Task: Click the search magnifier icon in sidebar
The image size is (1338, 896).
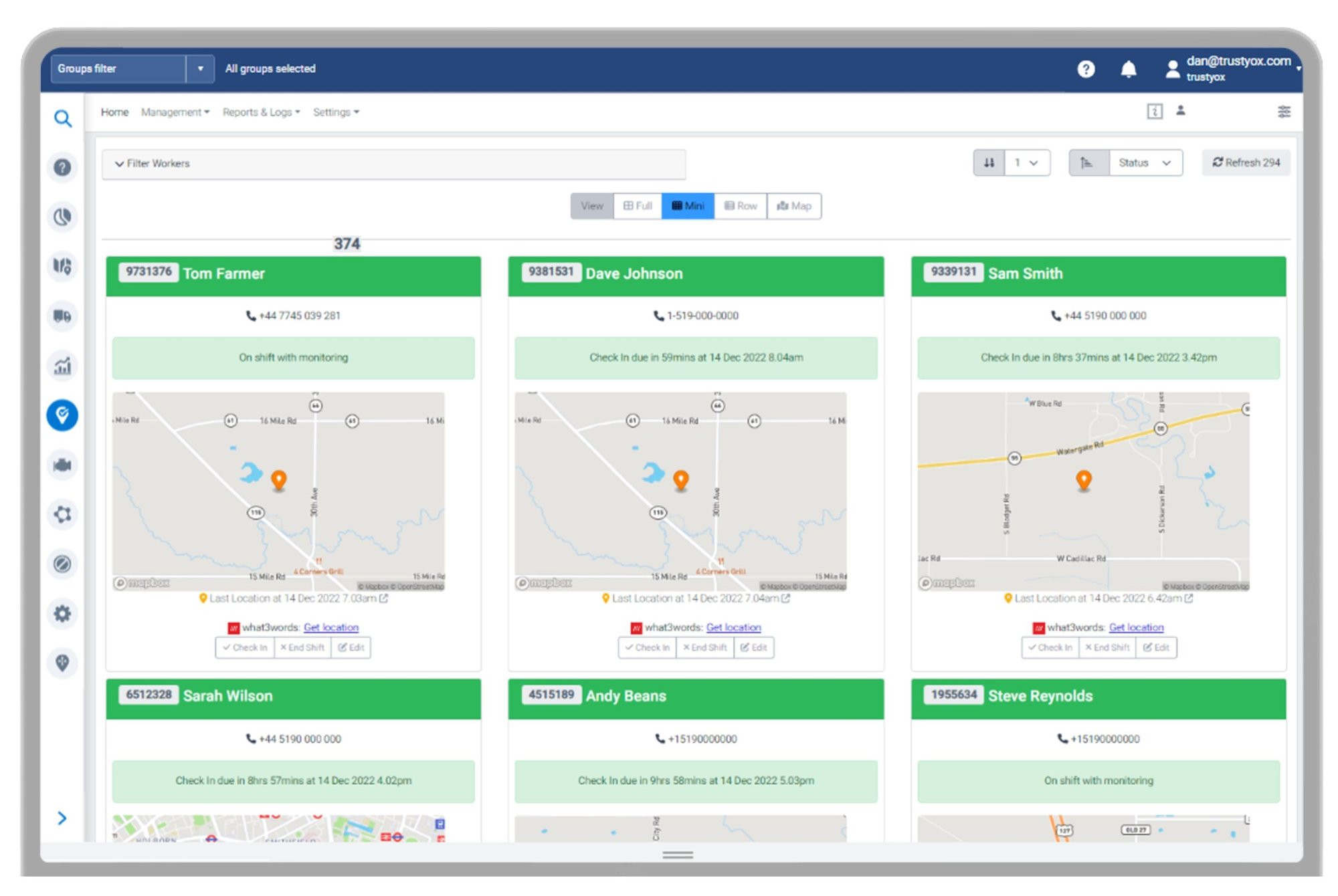Action: [63, 118]
